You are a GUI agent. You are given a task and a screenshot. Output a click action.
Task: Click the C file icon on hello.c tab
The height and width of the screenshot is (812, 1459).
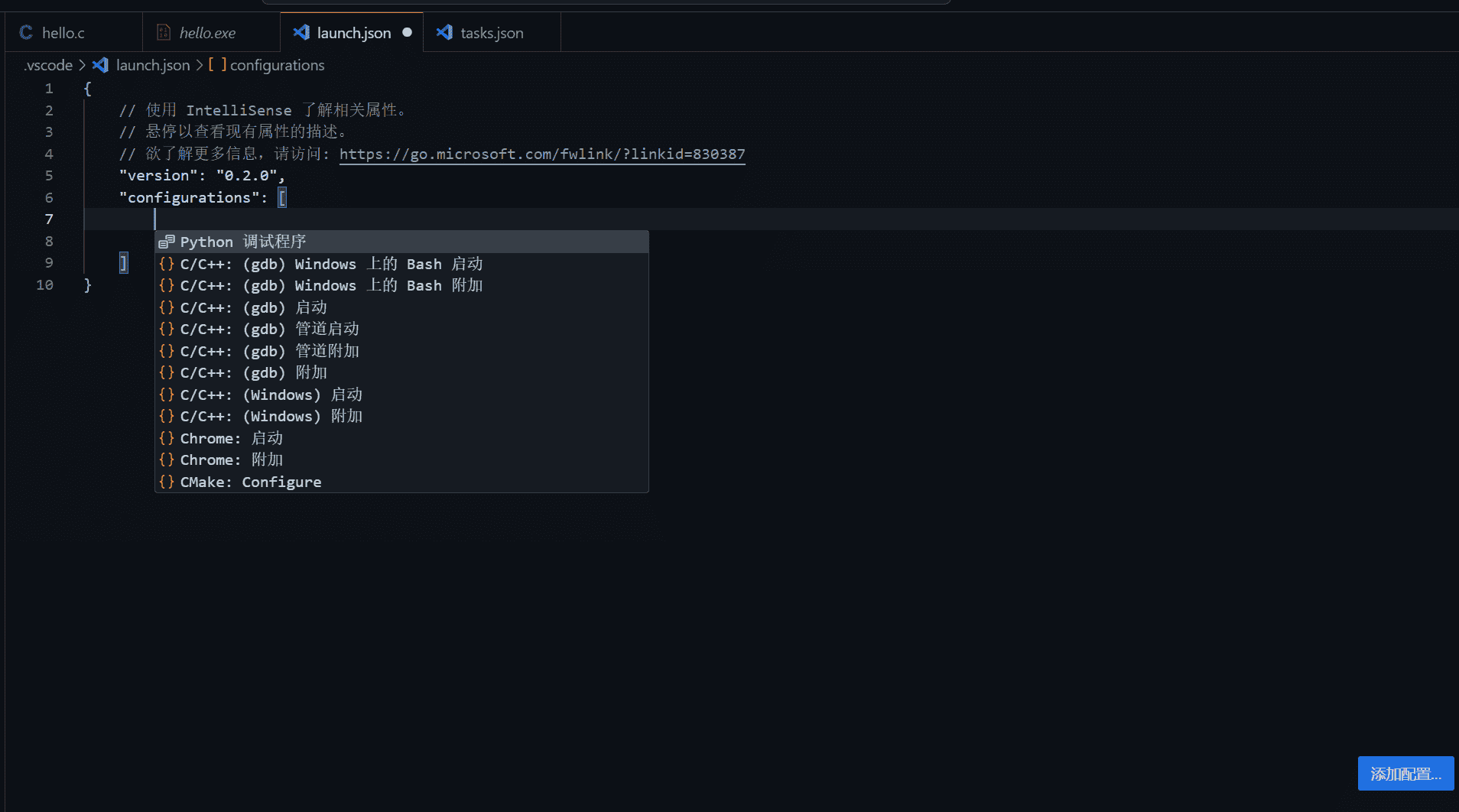[26, 32]
